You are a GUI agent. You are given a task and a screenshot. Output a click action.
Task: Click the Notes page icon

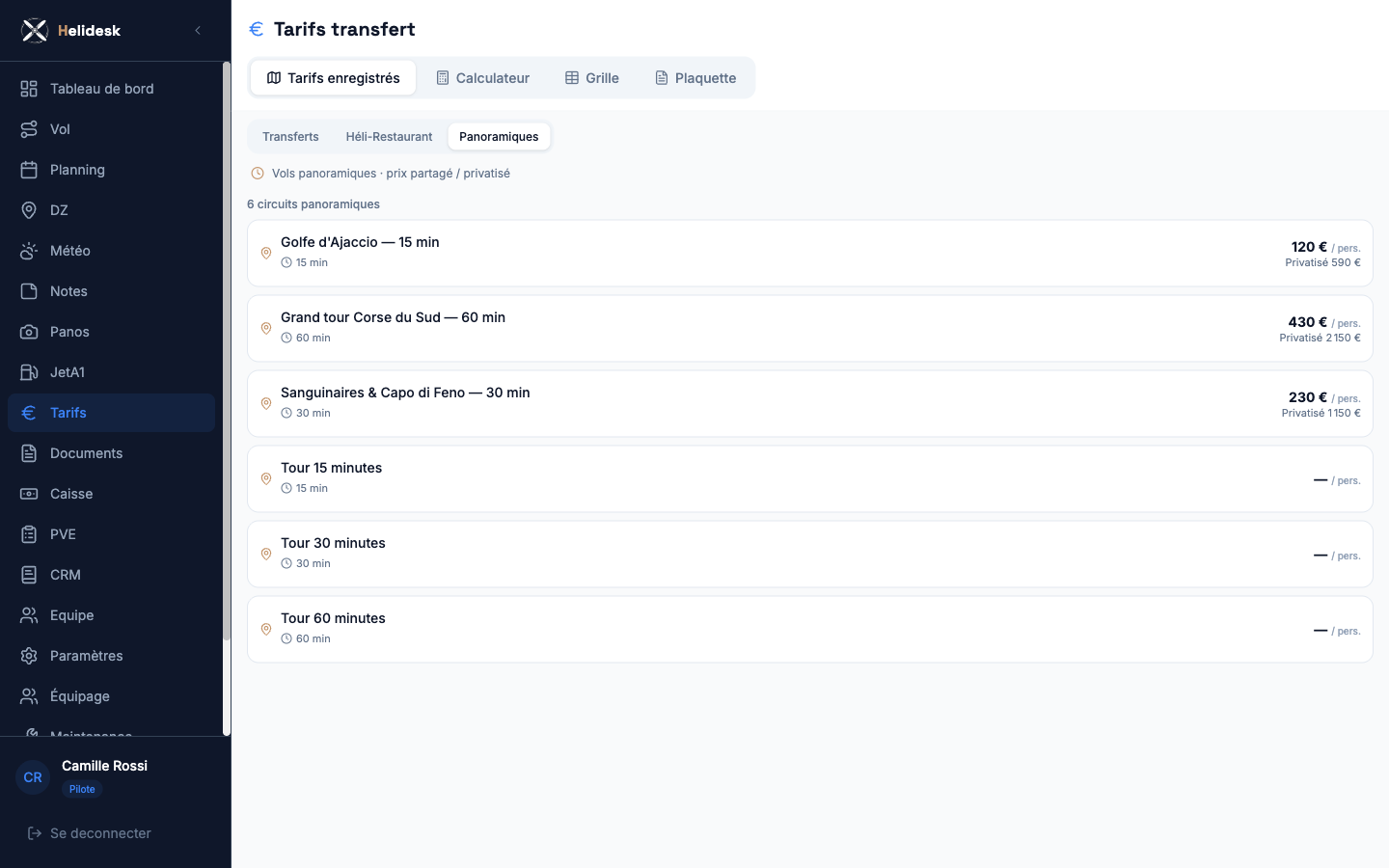tap(29, 291)
